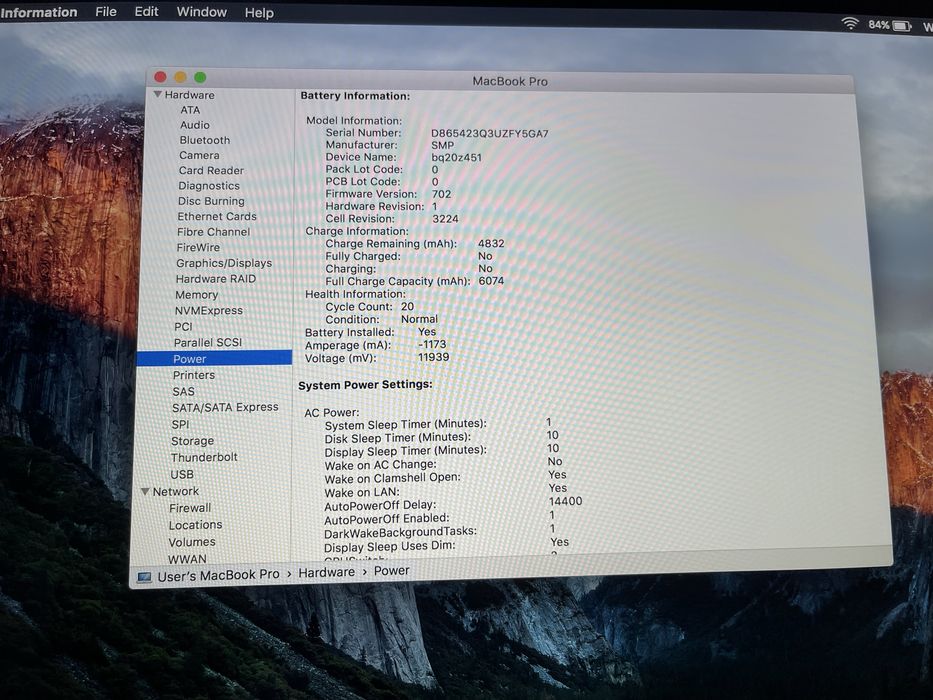The image size is (933, 700).
Task: Click the Firmware Version value 702
Action: pyautogui.click(x=442, y=194)
